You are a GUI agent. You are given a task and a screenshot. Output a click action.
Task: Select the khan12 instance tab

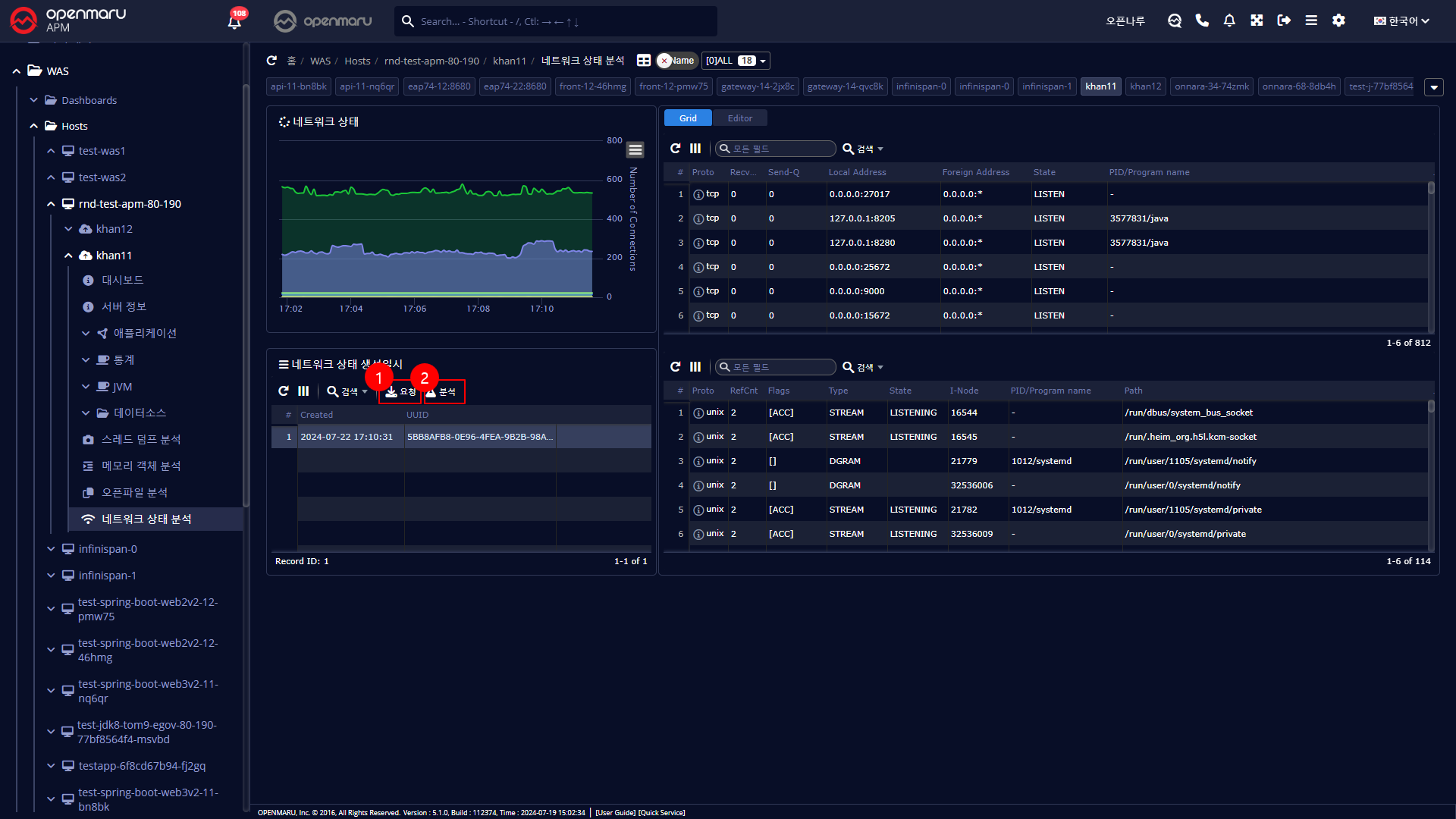[1145, 86]
